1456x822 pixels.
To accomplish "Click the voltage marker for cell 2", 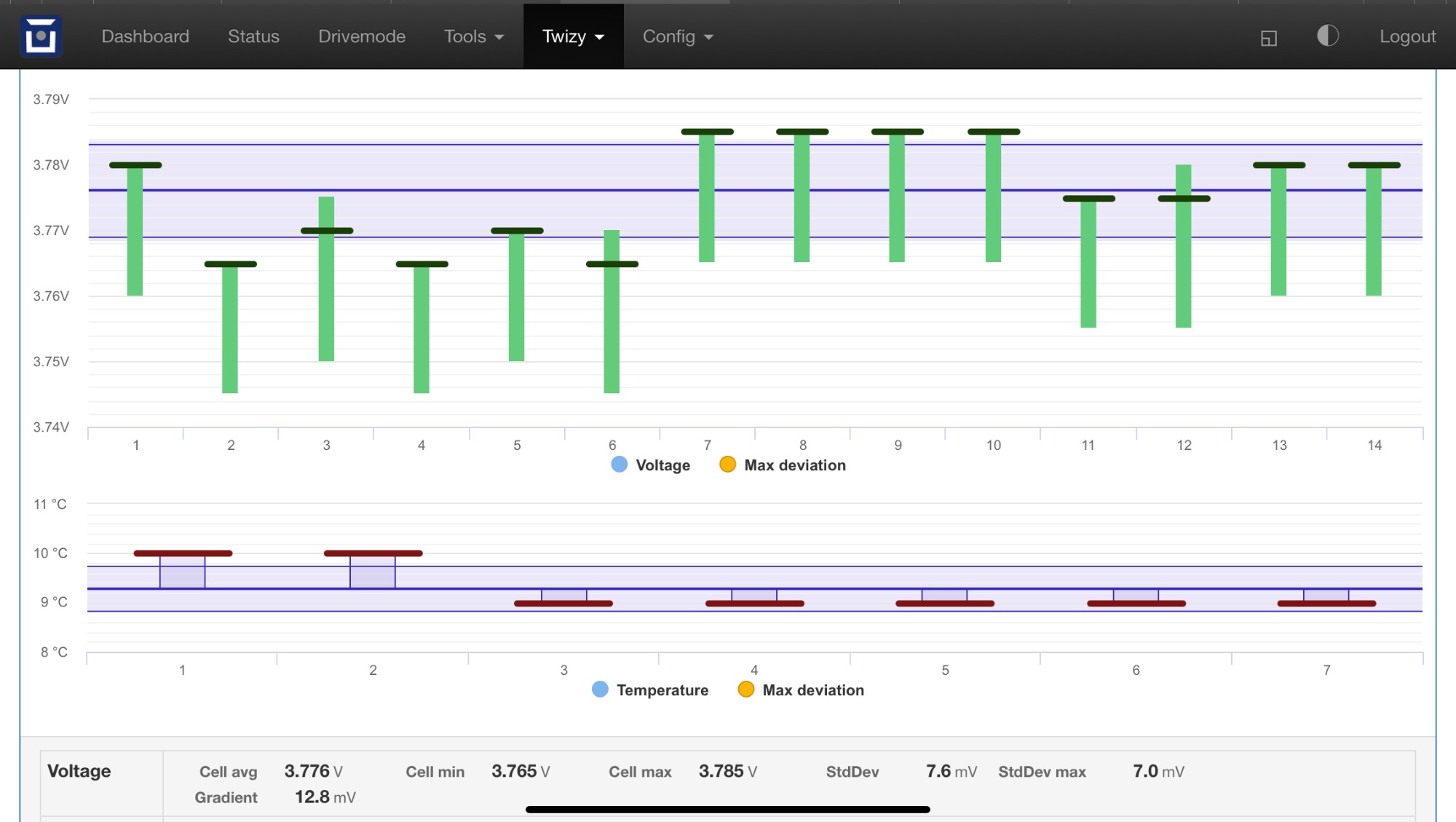I will tap(230, 264).
